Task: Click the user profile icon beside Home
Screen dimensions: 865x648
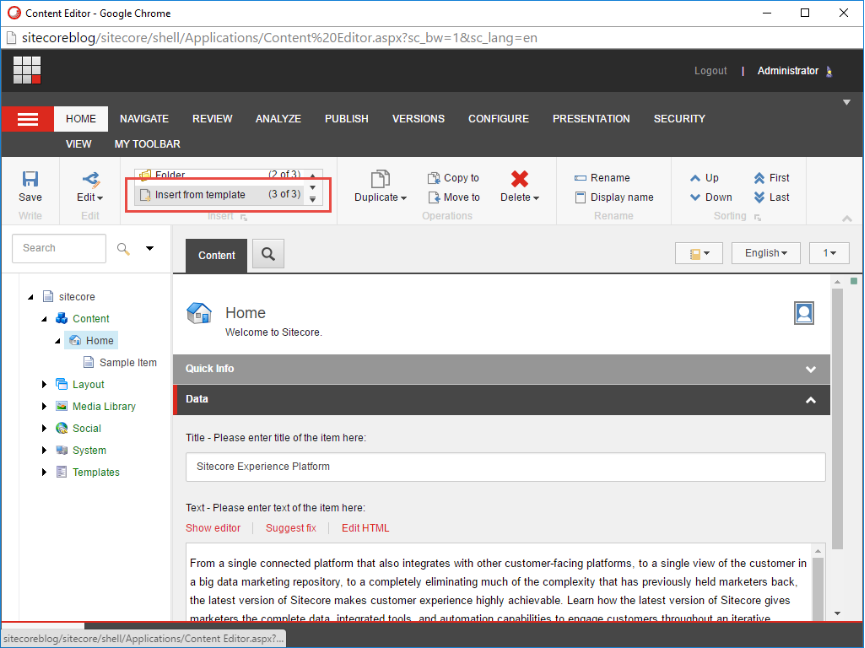Action: (804, 313)
